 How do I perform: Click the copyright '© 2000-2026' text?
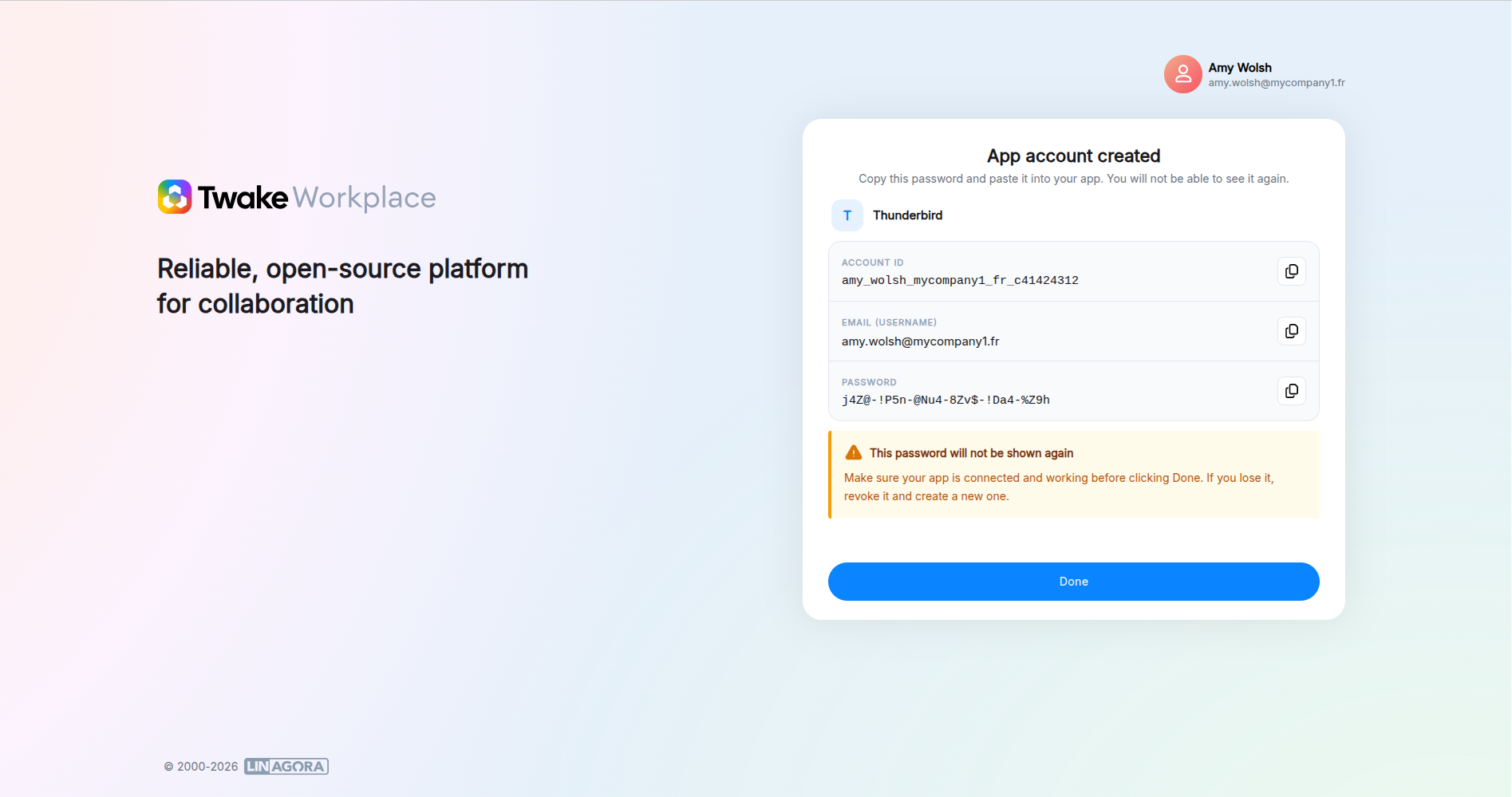point(201,767)
